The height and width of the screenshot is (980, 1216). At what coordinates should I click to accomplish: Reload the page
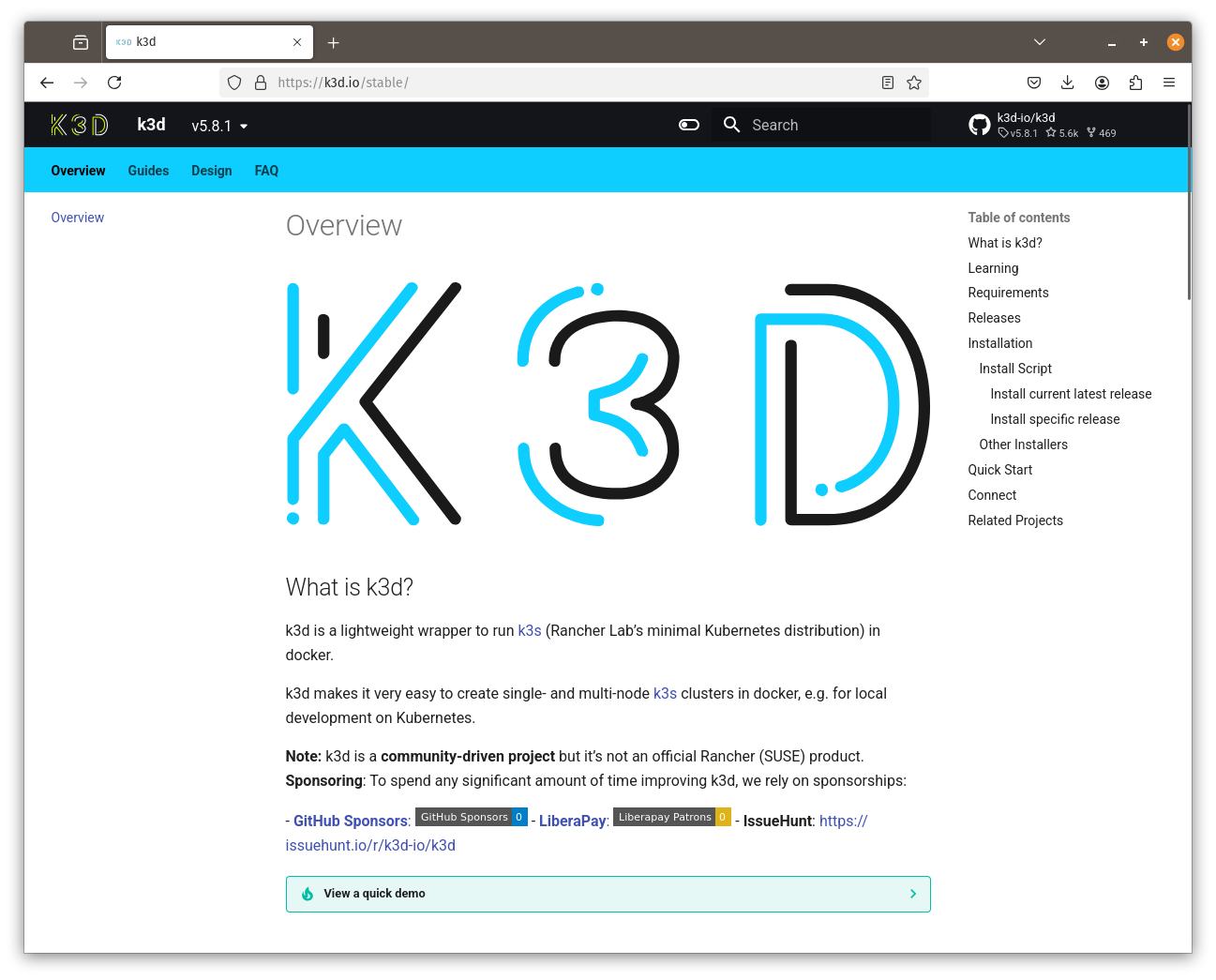pos(114,83)
